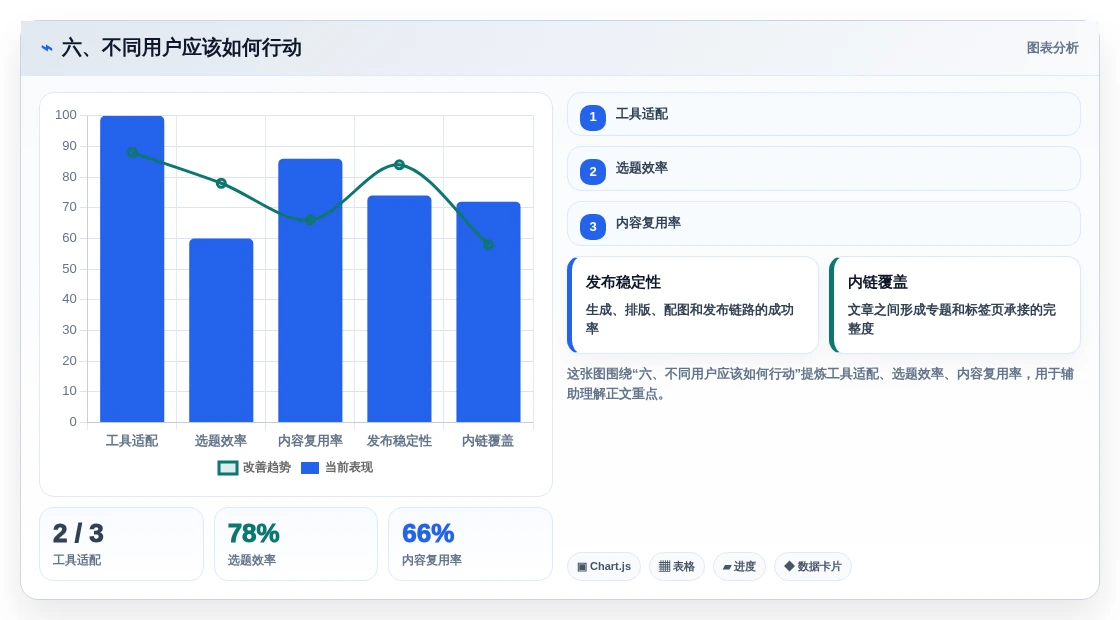The image size is (1120, 620).
Task: Select the 工具适配 list item
Action: tap(824, 114)
